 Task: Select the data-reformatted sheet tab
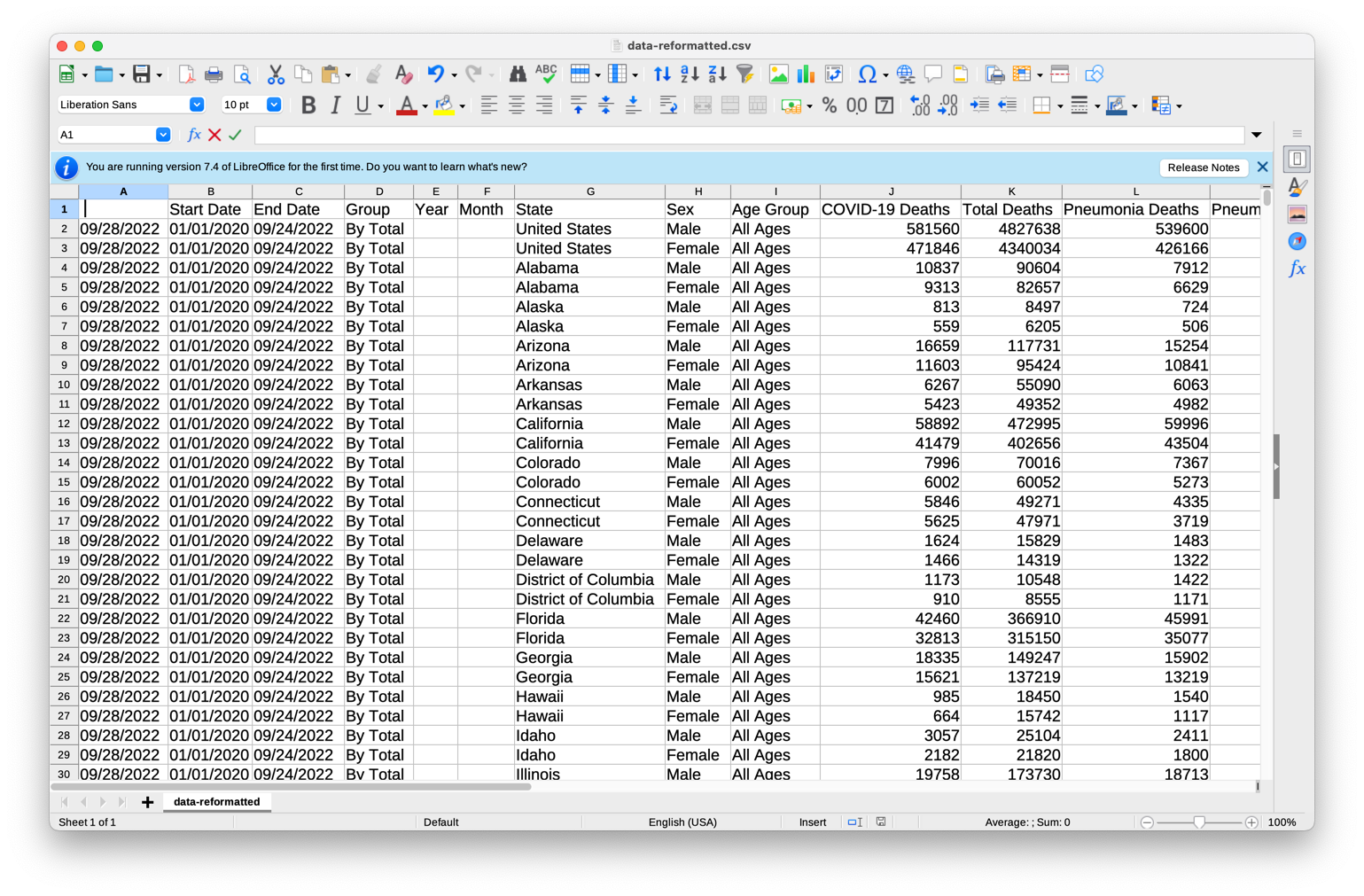[x=217, y=801]
